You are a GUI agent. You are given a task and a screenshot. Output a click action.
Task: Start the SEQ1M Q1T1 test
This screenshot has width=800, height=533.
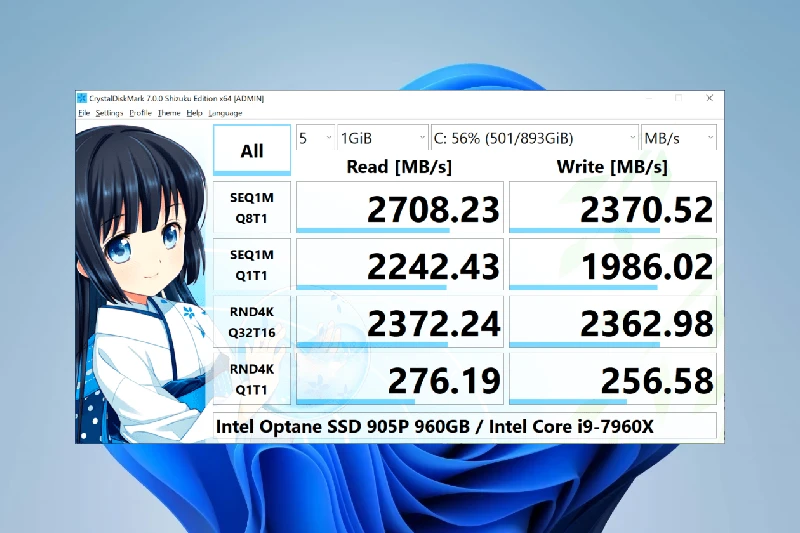pos(252,265)
